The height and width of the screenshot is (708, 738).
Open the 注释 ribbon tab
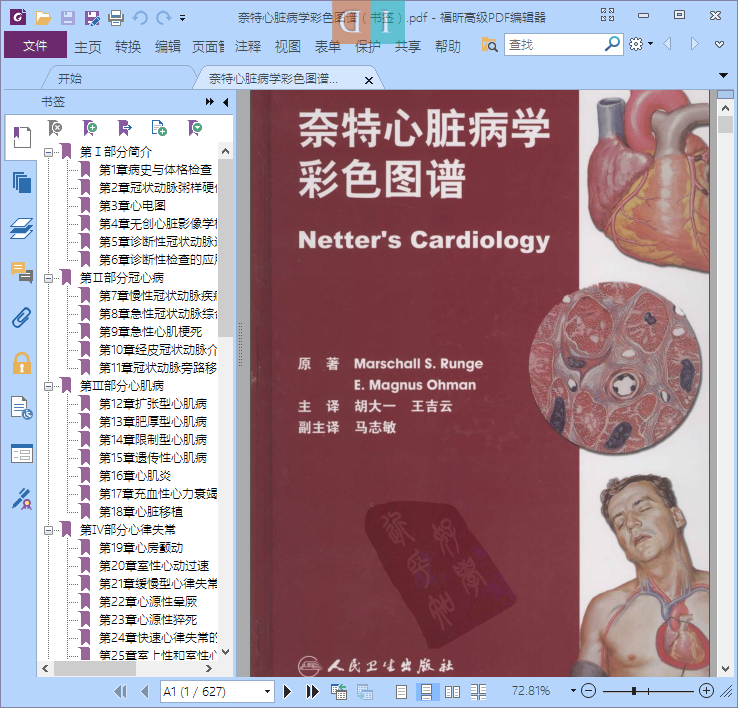(248, 46)
